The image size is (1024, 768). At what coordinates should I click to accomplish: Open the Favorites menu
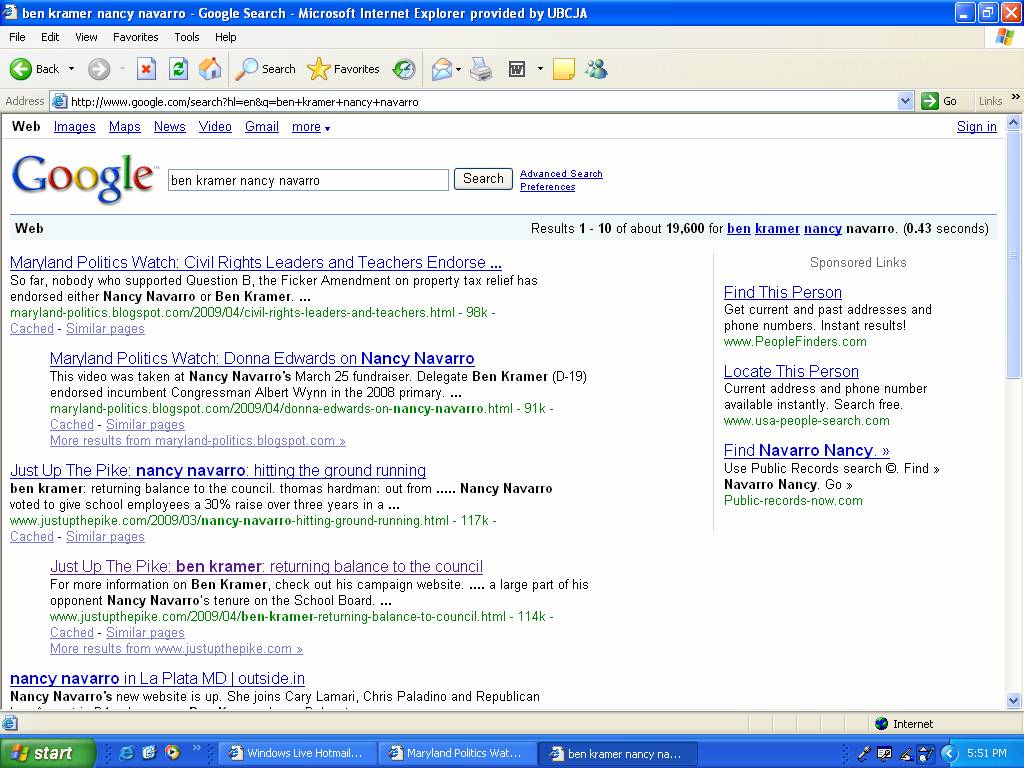click(135, 37)
